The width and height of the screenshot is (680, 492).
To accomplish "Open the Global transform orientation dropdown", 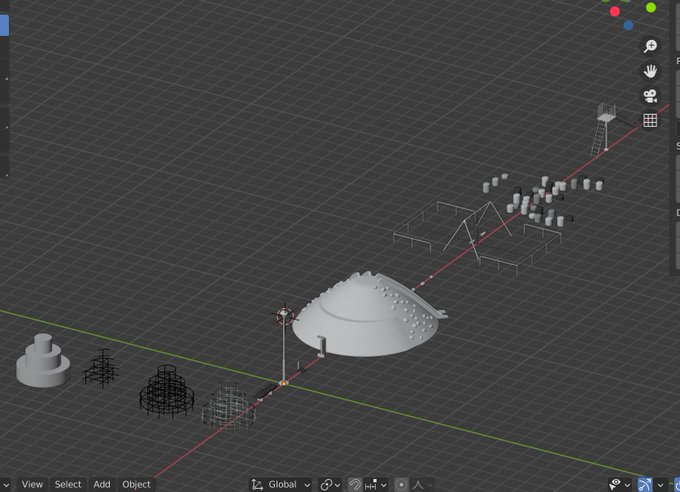I will click(x=281, y=485).
